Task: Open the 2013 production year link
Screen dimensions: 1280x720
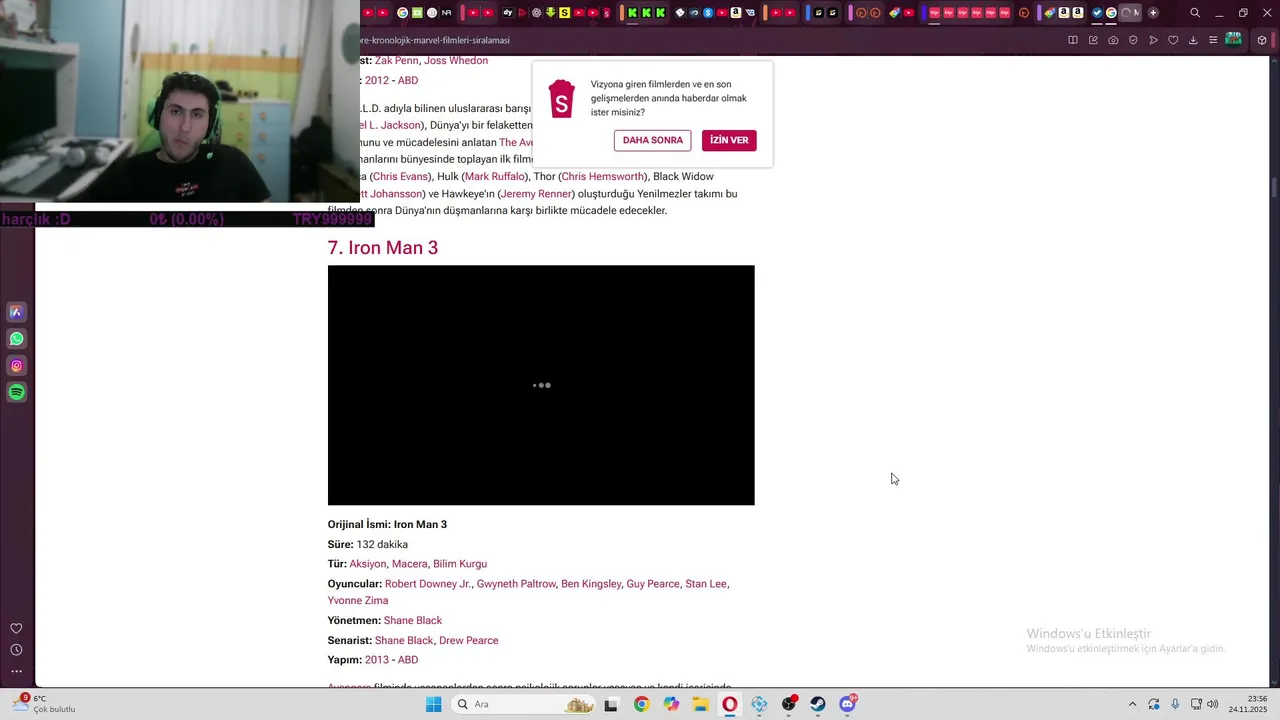Action: 377,660
